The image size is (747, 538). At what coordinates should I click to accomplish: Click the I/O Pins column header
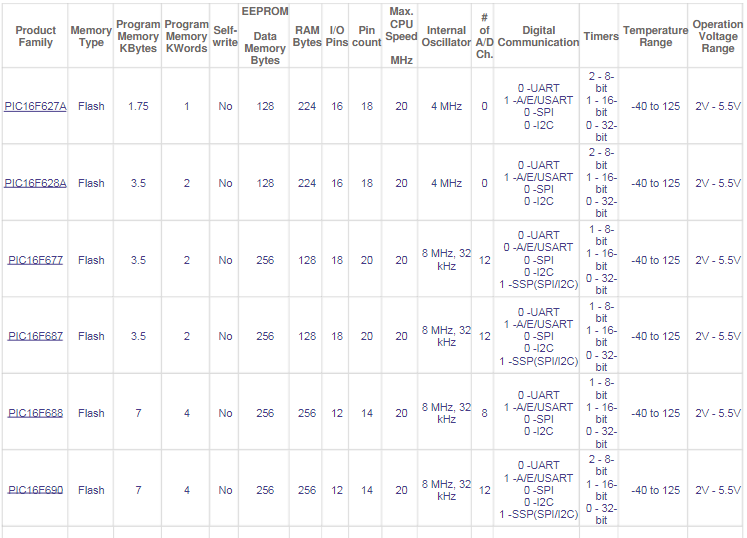tap(337, 36)
